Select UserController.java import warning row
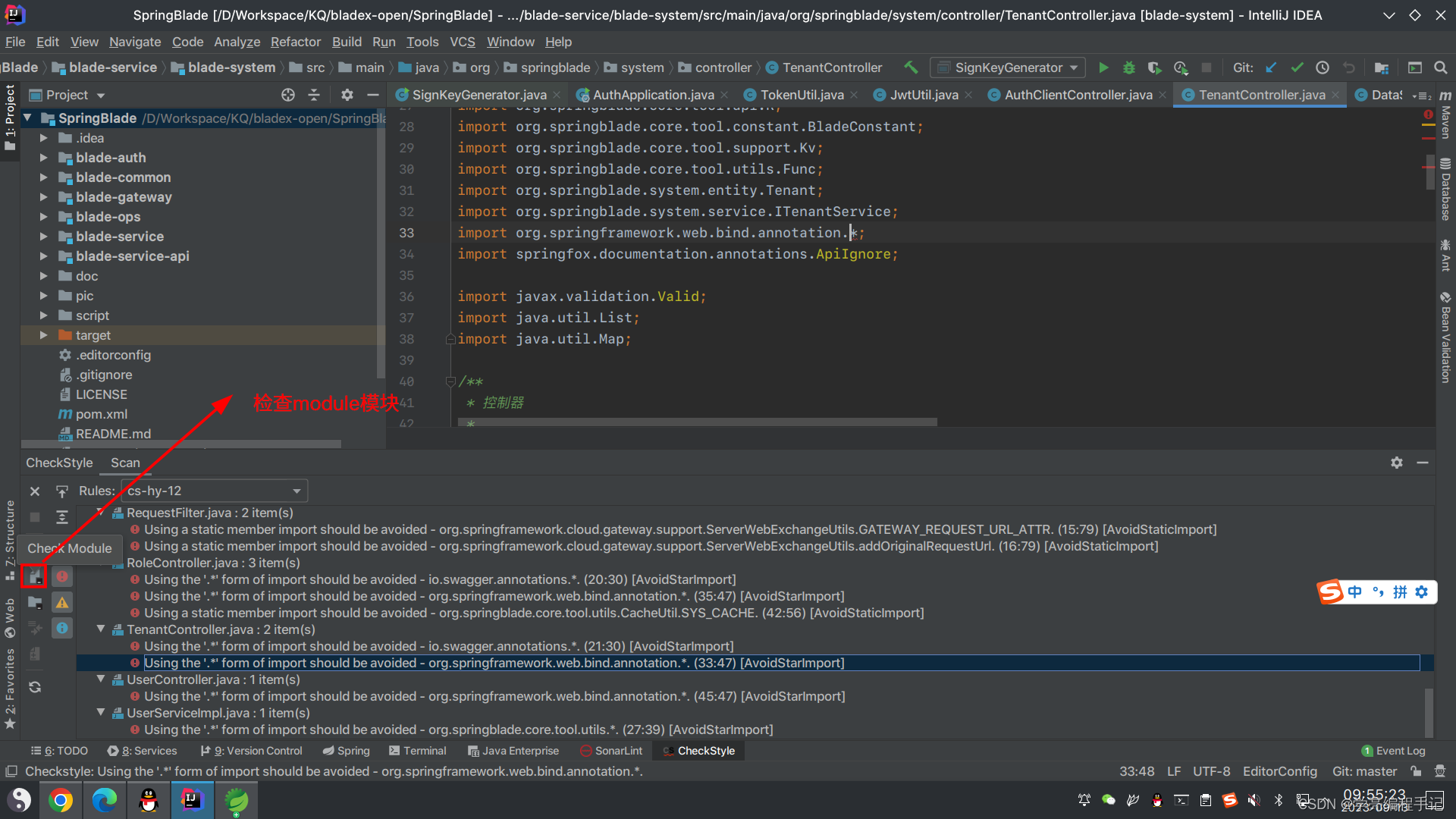The image size is (1456, 819). coord(494,696)
